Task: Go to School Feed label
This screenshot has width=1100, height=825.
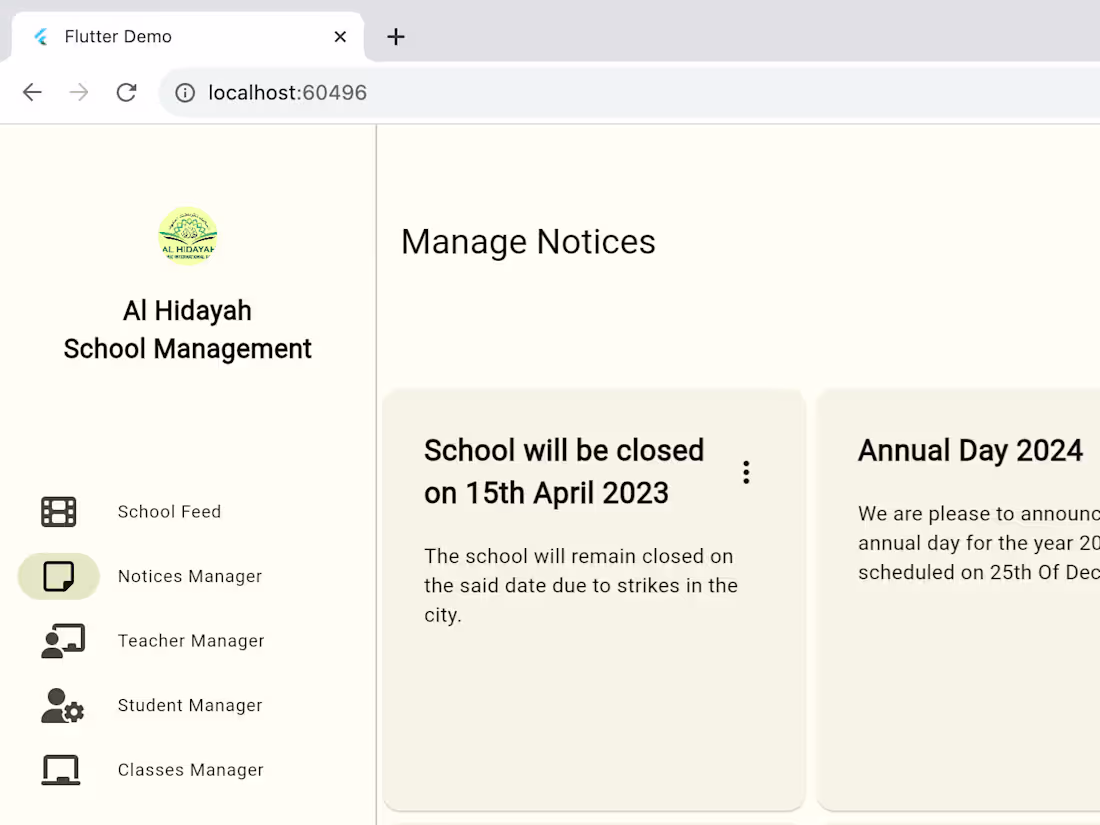Action: coord(169,512)
